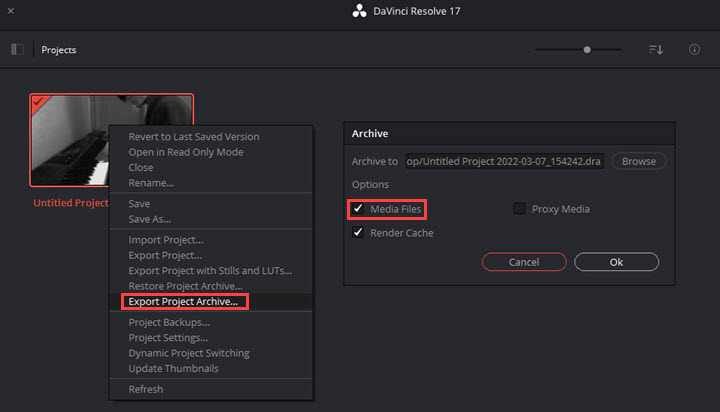Open Project Backups... entry

[x=169, y=322]
